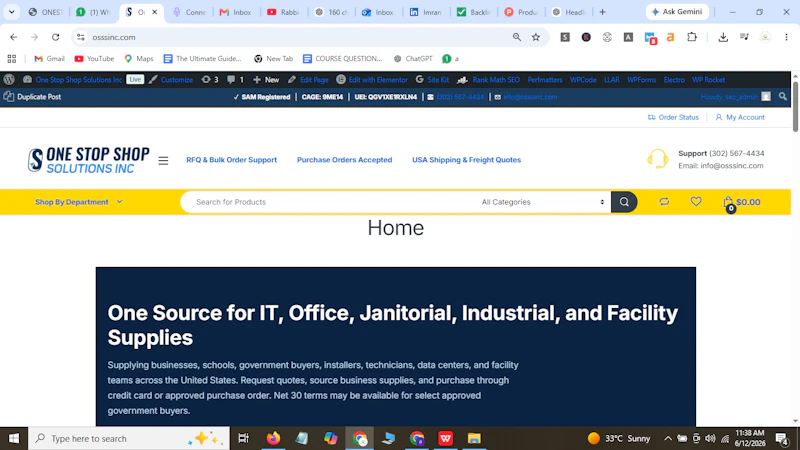Click the WordPress admin bar search icon
Screen dimensions: 800x450
(783, 96)
